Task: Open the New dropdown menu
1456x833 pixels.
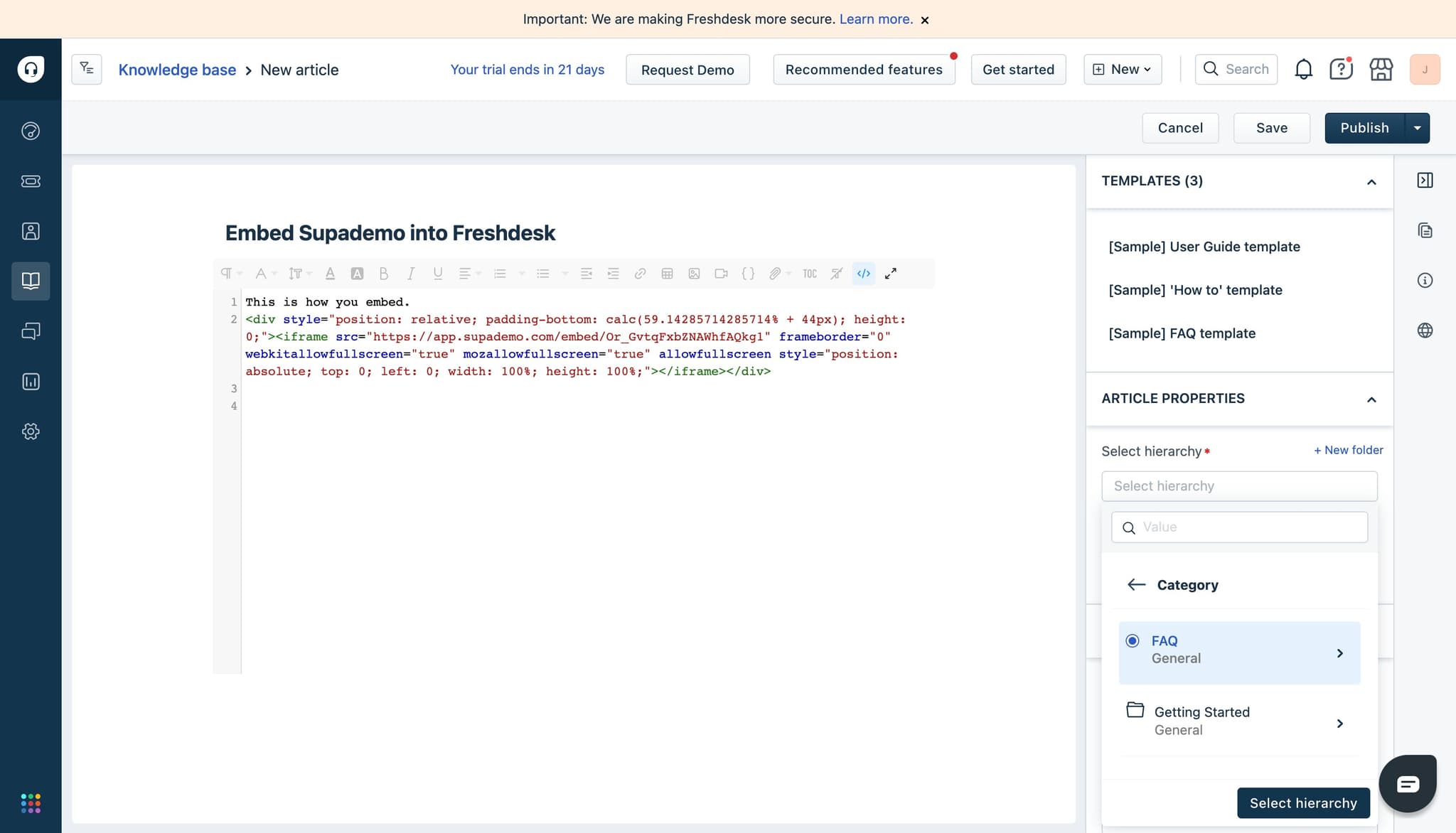Action: 1123,70
